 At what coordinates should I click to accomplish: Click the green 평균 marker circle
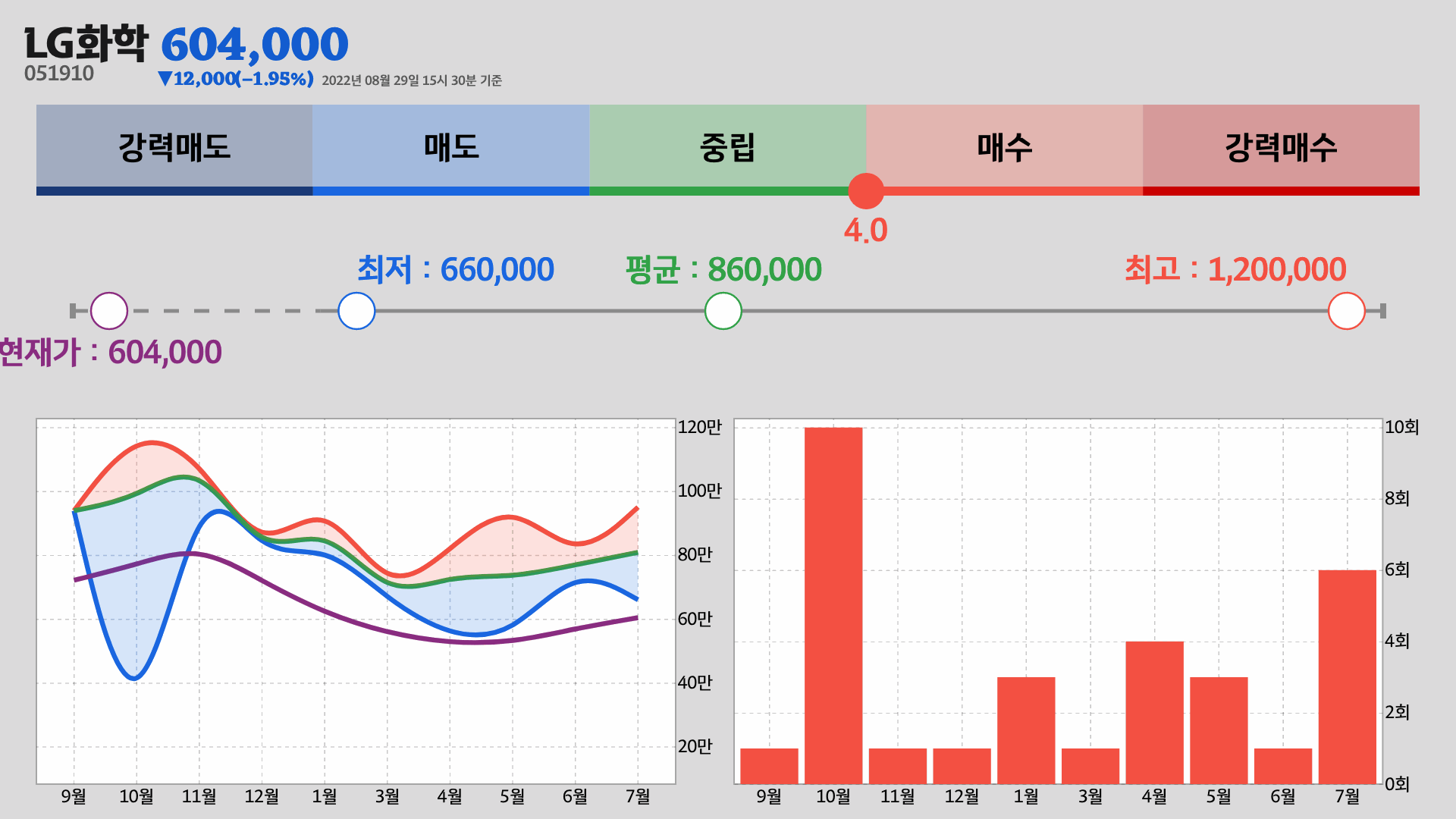[x=723, y=311]
